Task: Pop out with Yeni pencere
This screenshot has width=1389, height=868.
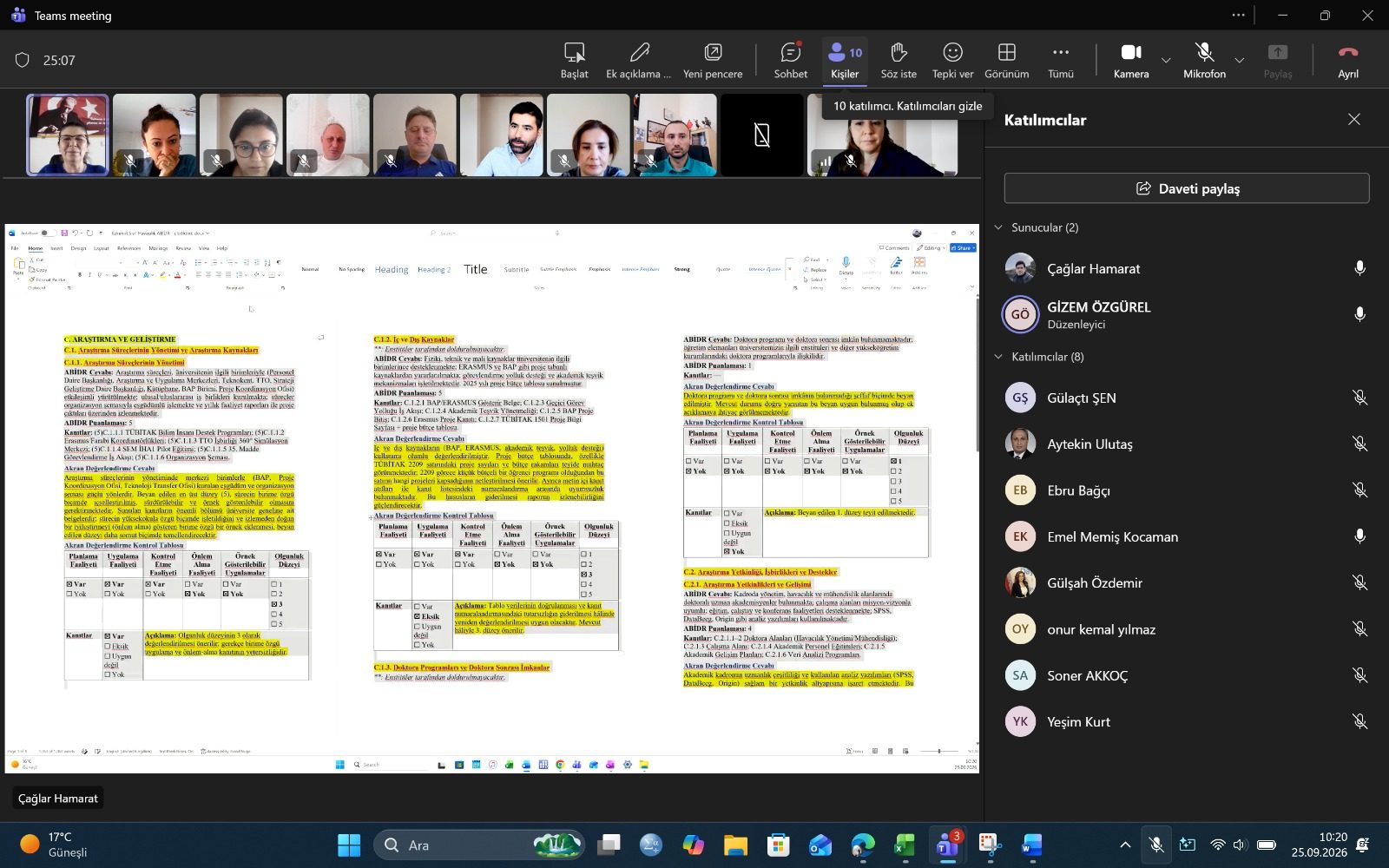Action: [x=712, y=61]
